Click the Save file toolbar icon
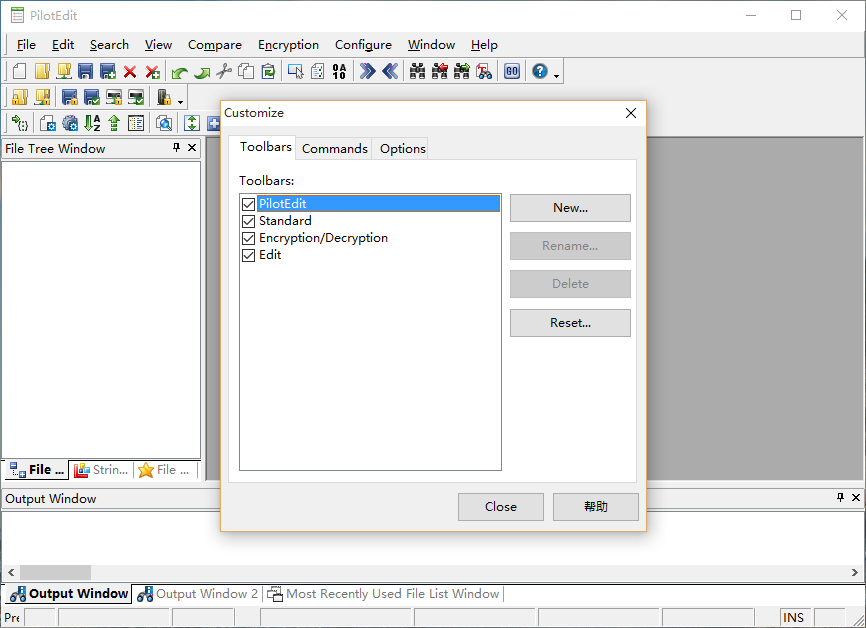 point(85,71)
